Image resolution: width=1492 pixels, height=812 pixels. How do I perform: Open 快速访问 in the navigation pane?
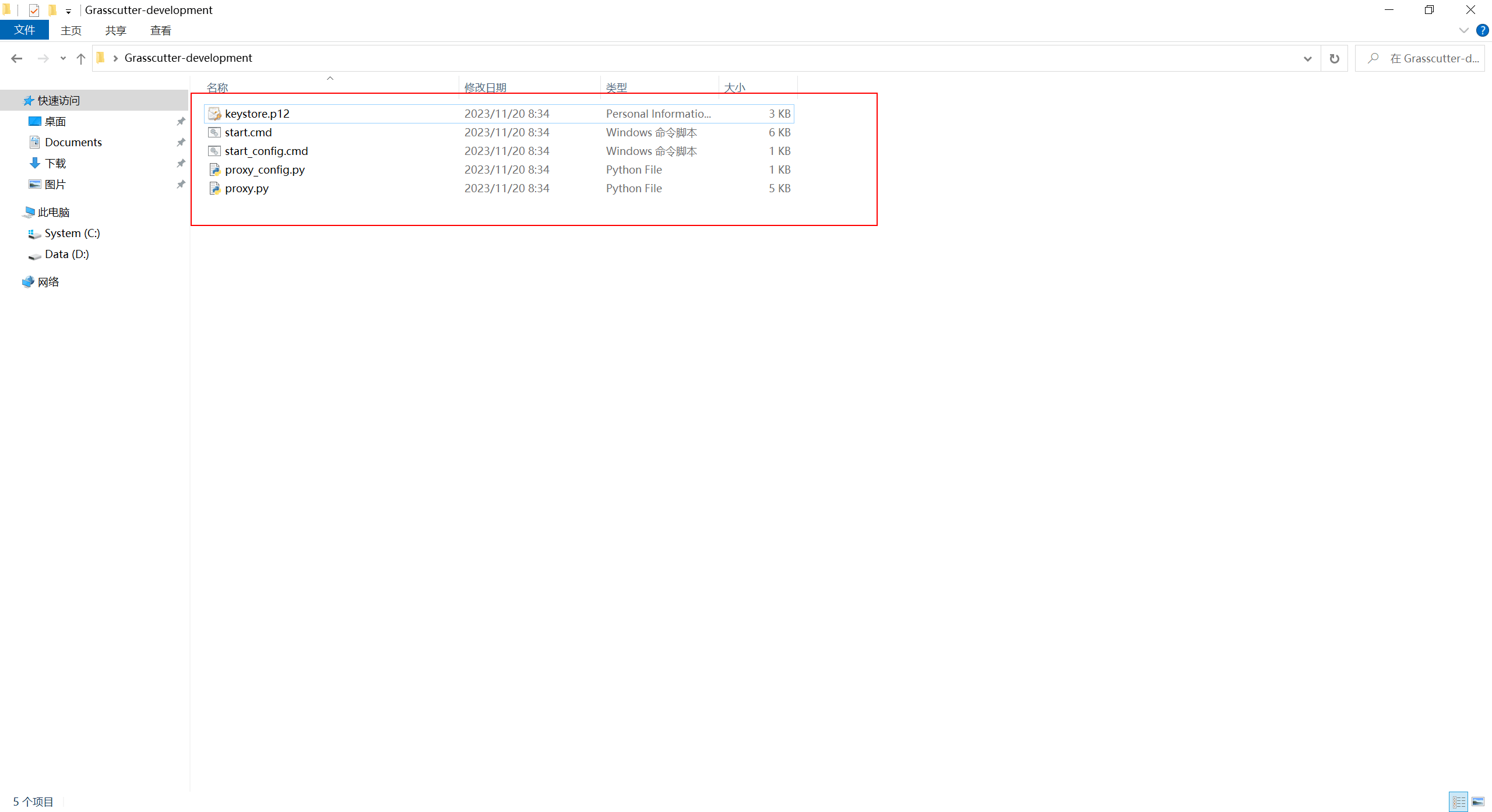tap(58, 100)
